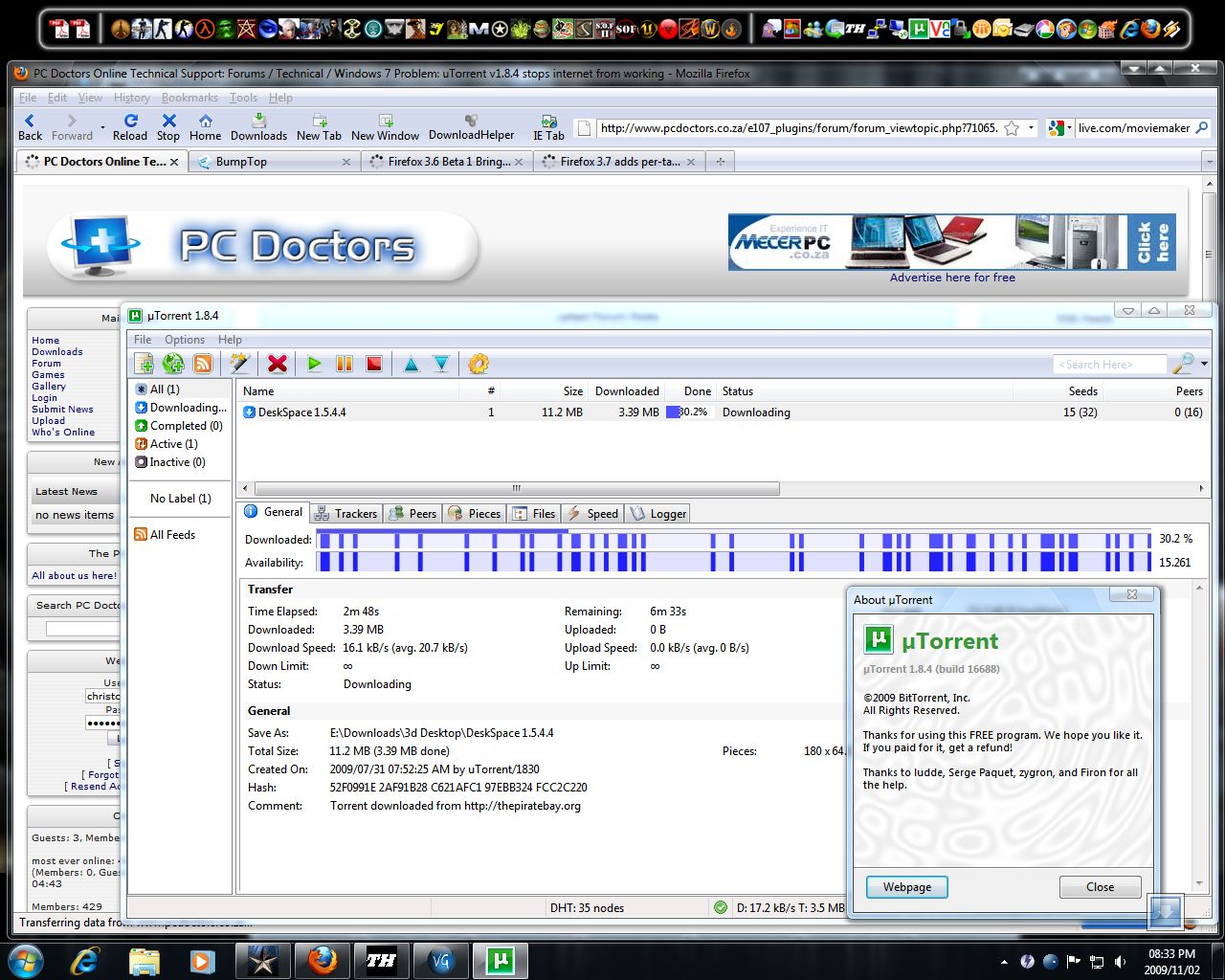Image resolution: width=1225 pixels, height=980 pixels.
Task: Bookmark the page with the star icon
Action: (x=1012, y=128)
